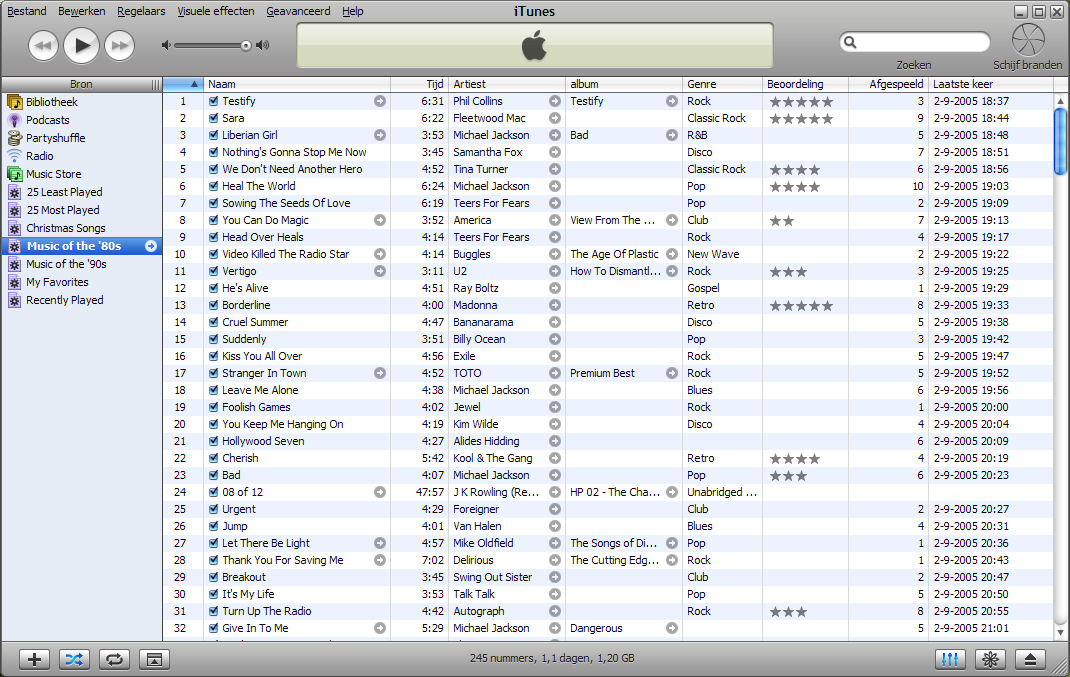The height and width of the screenshot is (677, 1070).
Task: Skip to previous track
Action: [x=43, y=46]
